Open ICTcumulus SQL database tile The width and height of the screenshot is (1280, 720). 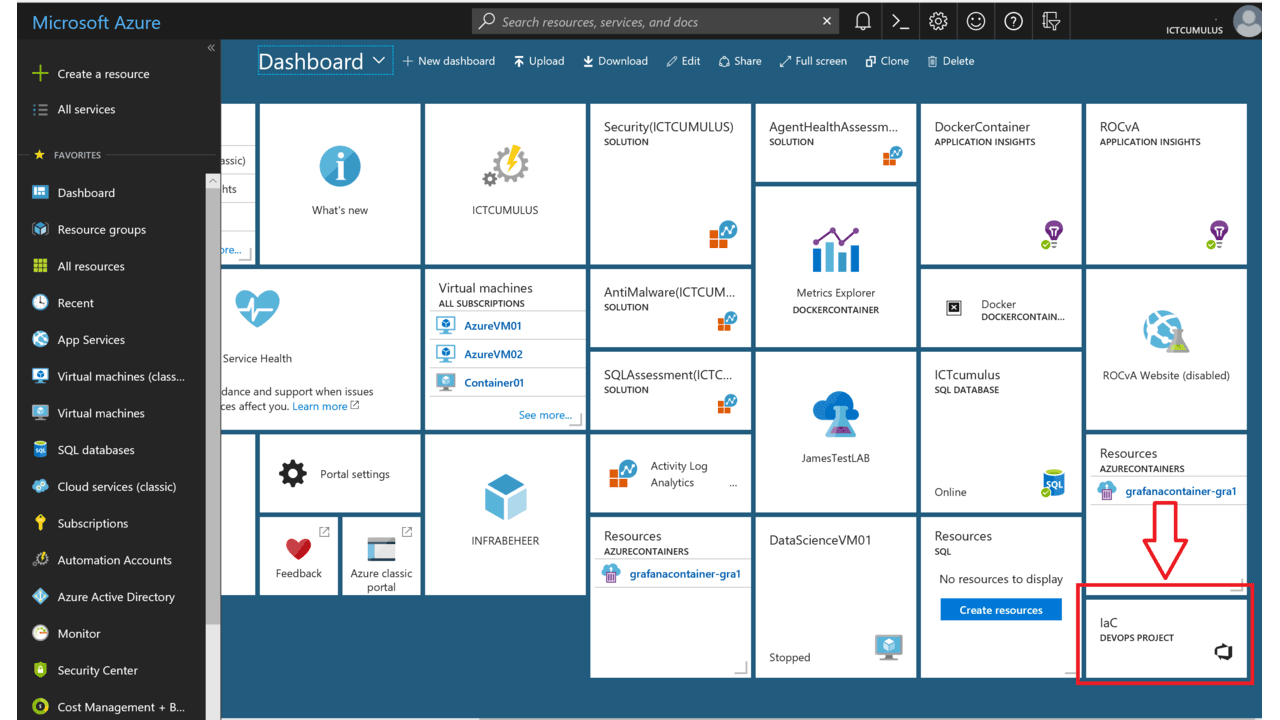point(1001,432)
